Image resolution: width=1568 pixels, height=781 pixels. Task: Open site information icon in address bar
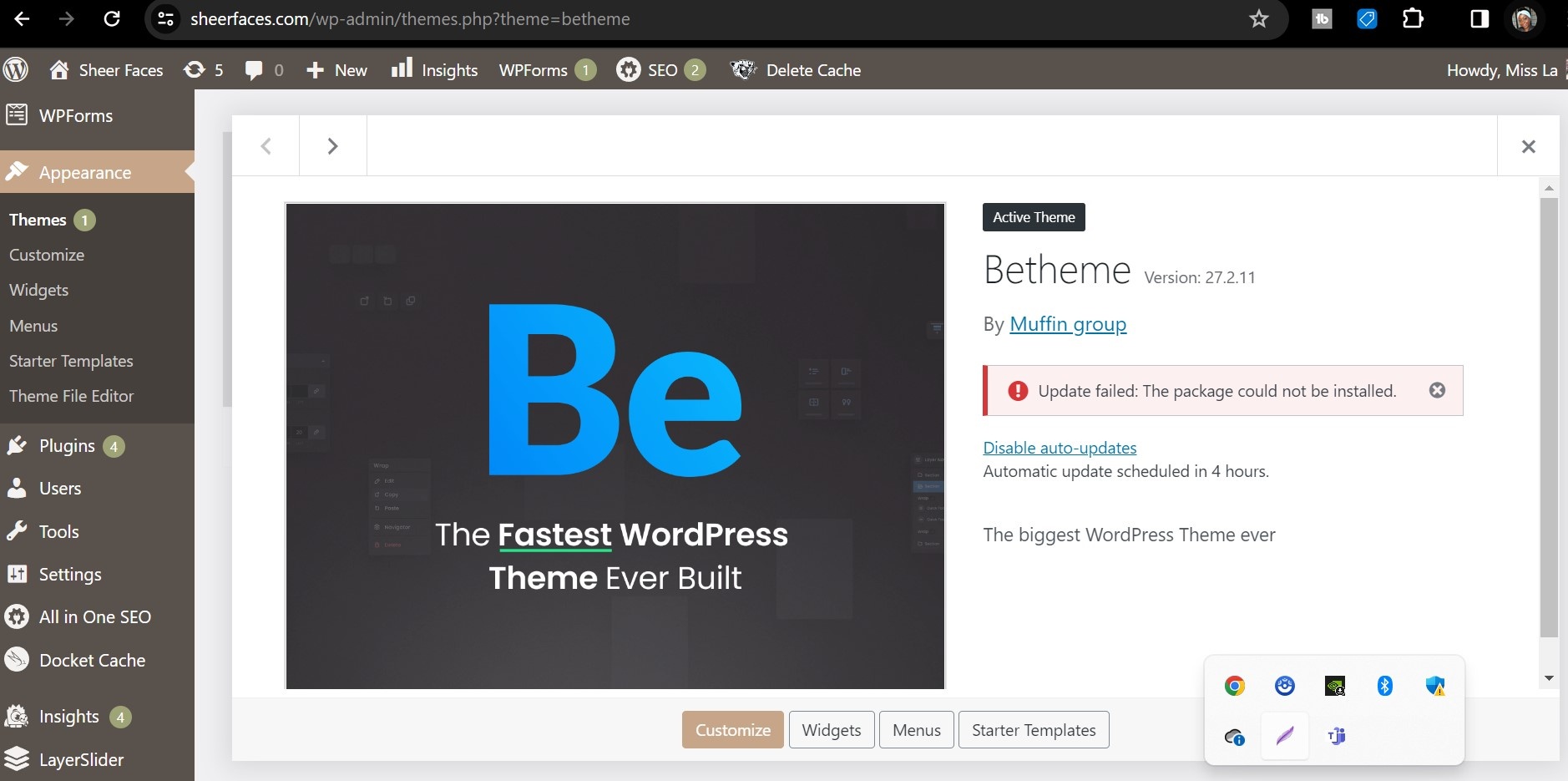[x=166, y=18]
